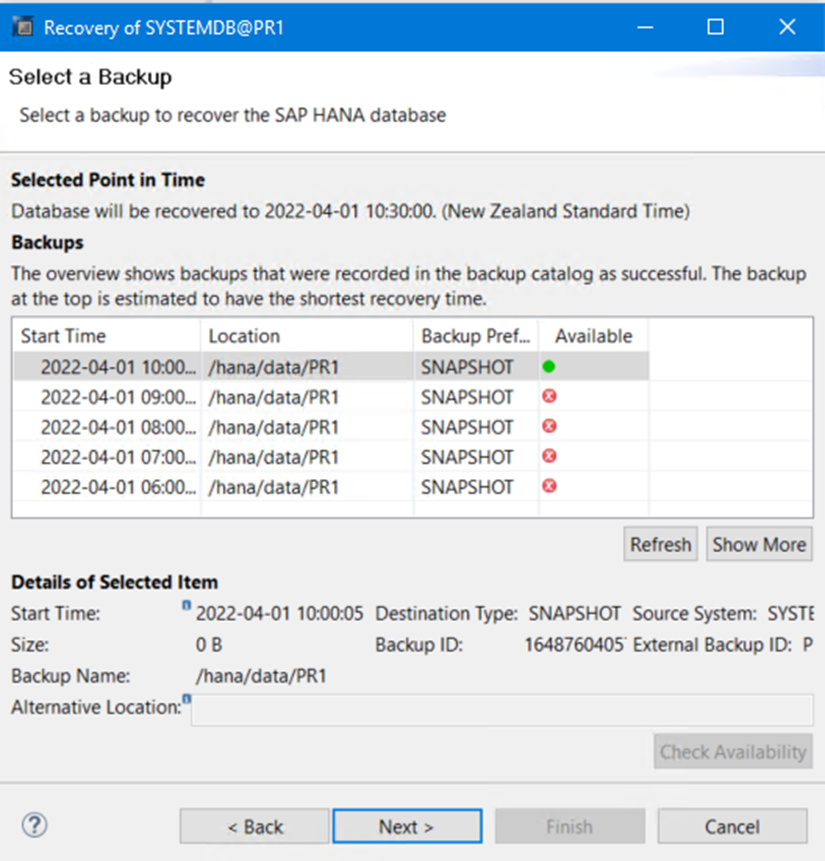Go to previous step with Back
825x861 pixels.
point(254,827)
